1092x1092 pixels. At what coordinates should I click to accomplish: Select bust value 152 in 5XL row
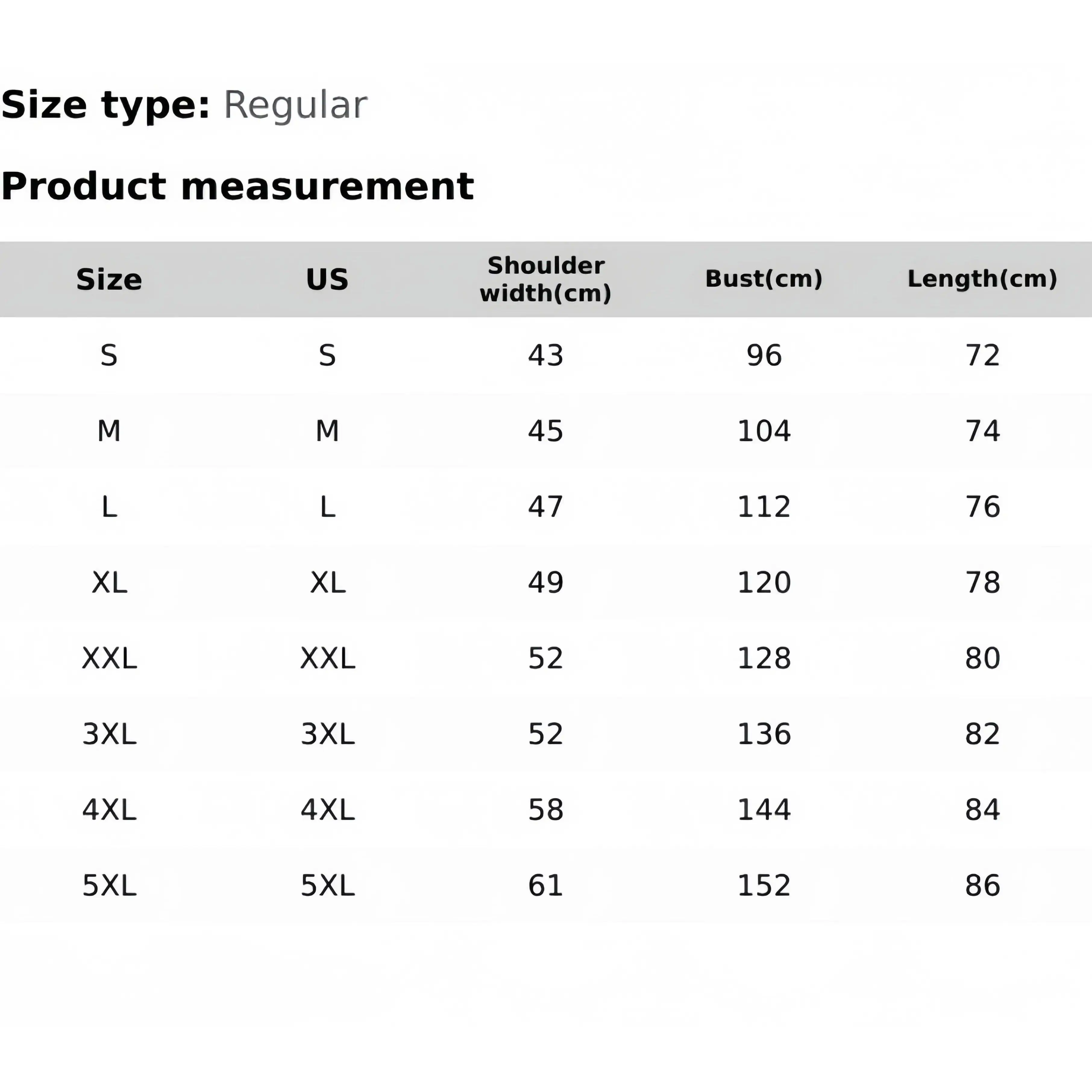point(764,886)
